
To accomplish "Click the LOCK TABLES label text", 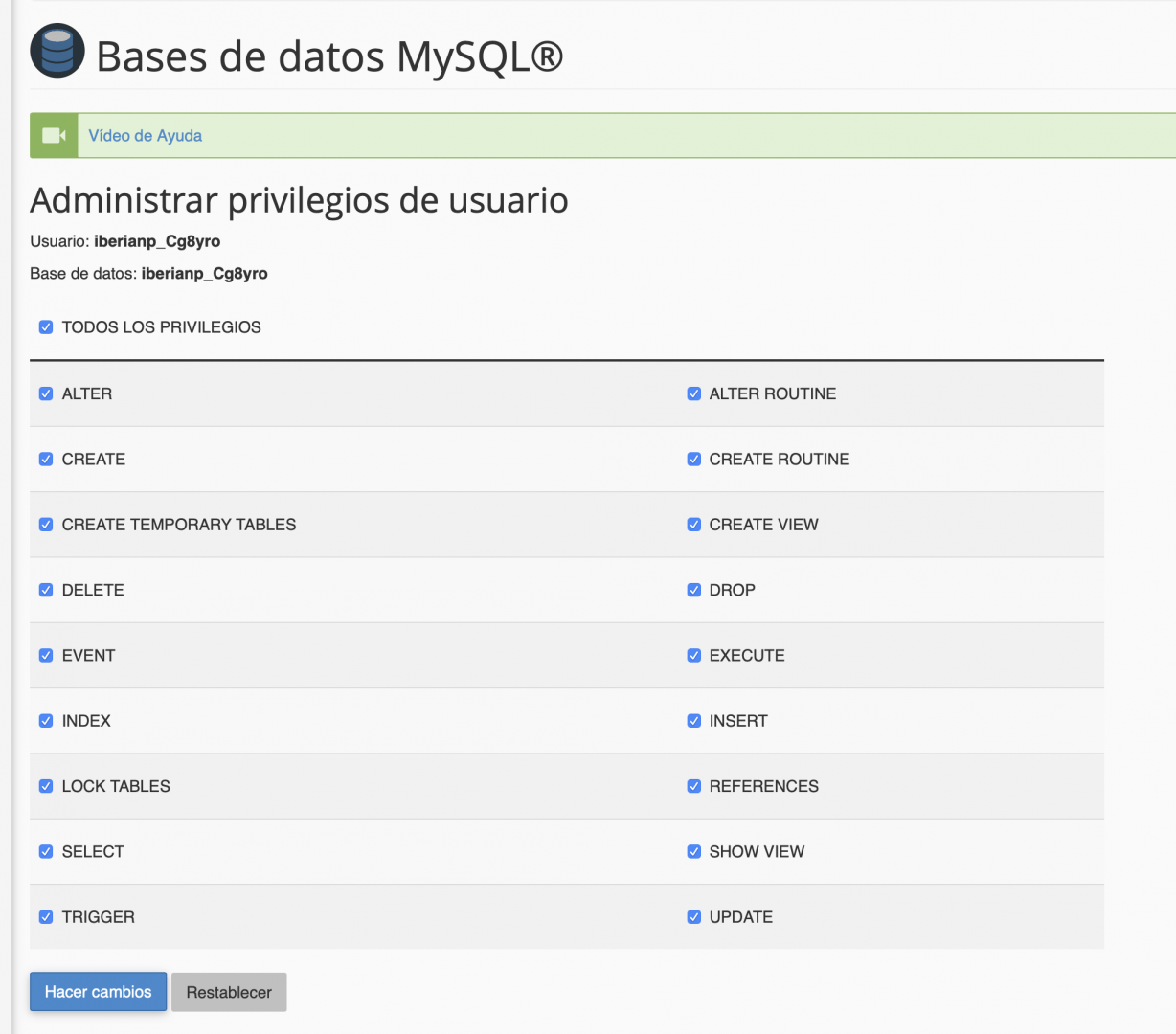I will tap(116, 786).
